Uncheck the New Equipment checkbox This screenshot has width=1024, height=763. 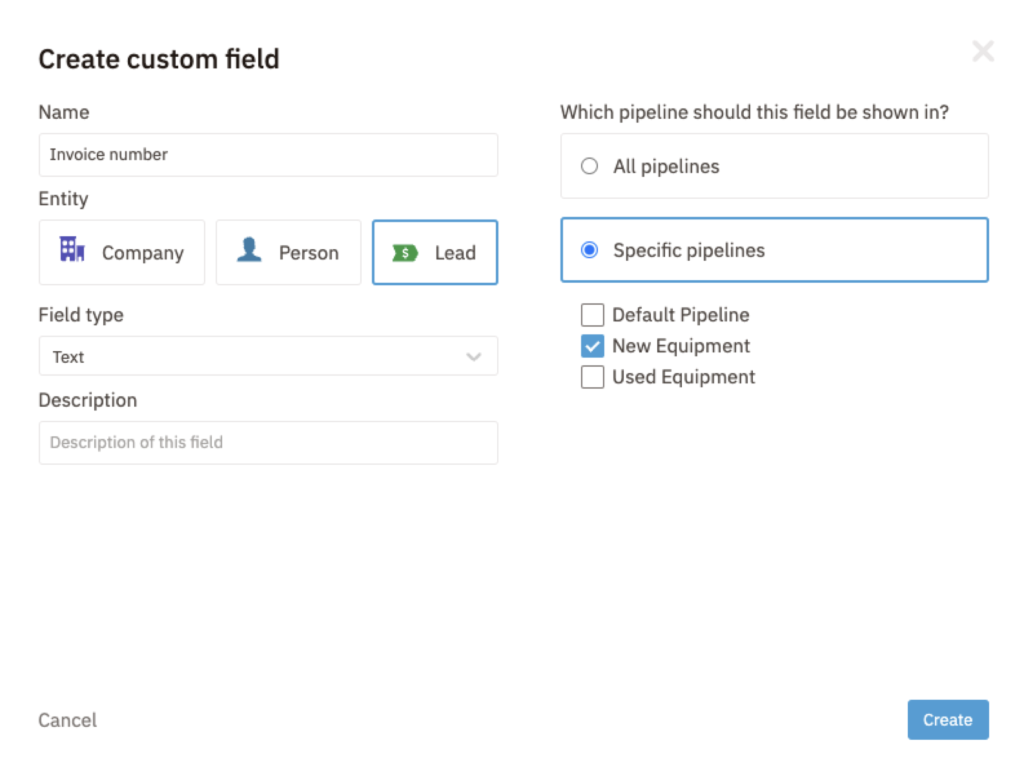coord(593,346)
